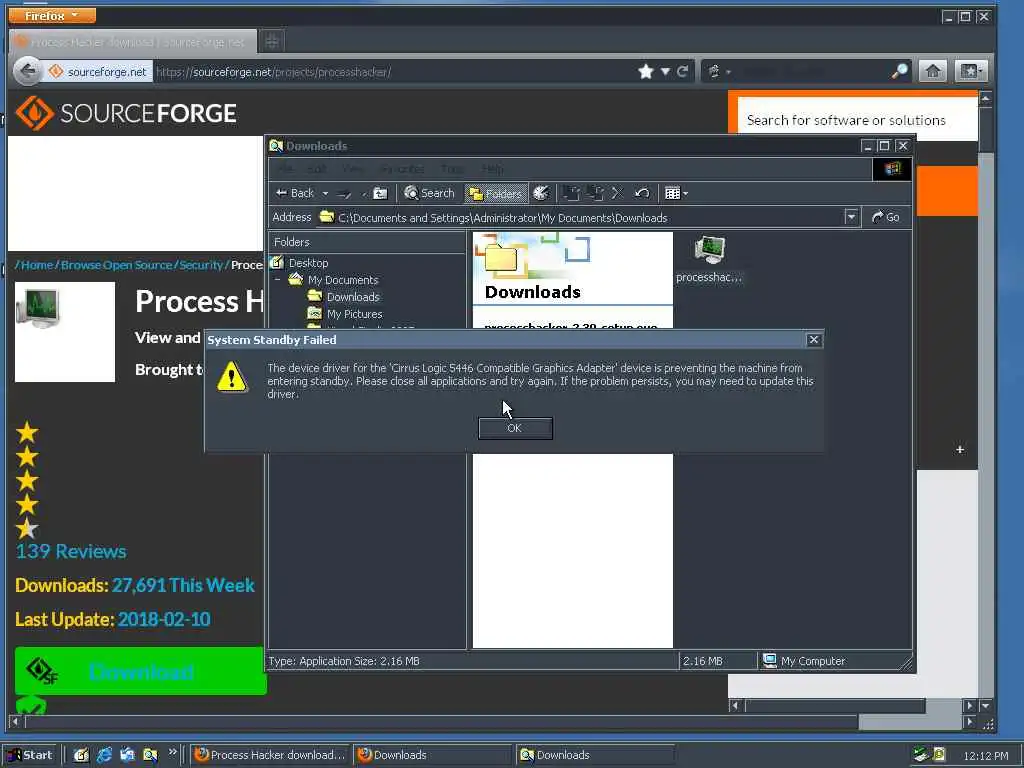Click the yellow warning triangle icon
This screenshot has height=768, width=1024.
[x=232, y=377]
